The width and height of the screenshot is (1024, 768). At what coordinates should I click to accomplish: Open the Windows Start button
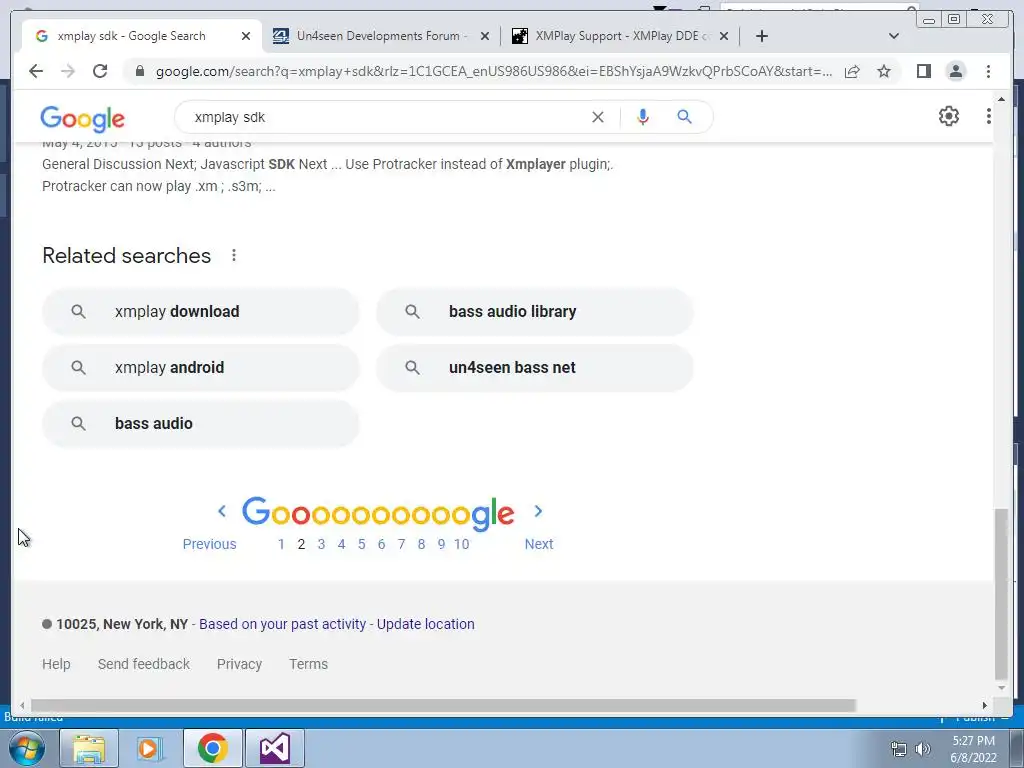(27, 748)
